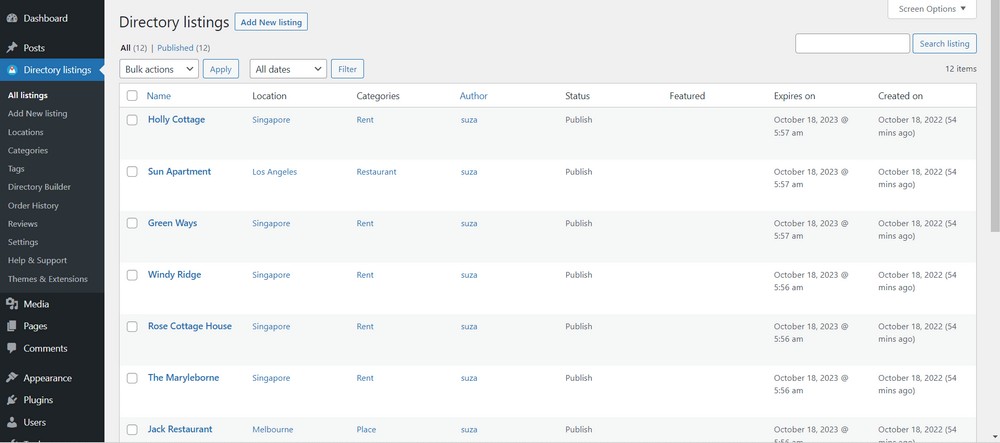Check the Jack Restaurant row checkbox
Image resolution: width=1000 pixels, height=443 pixels.
pyautogui.click(x=132, y=430)
